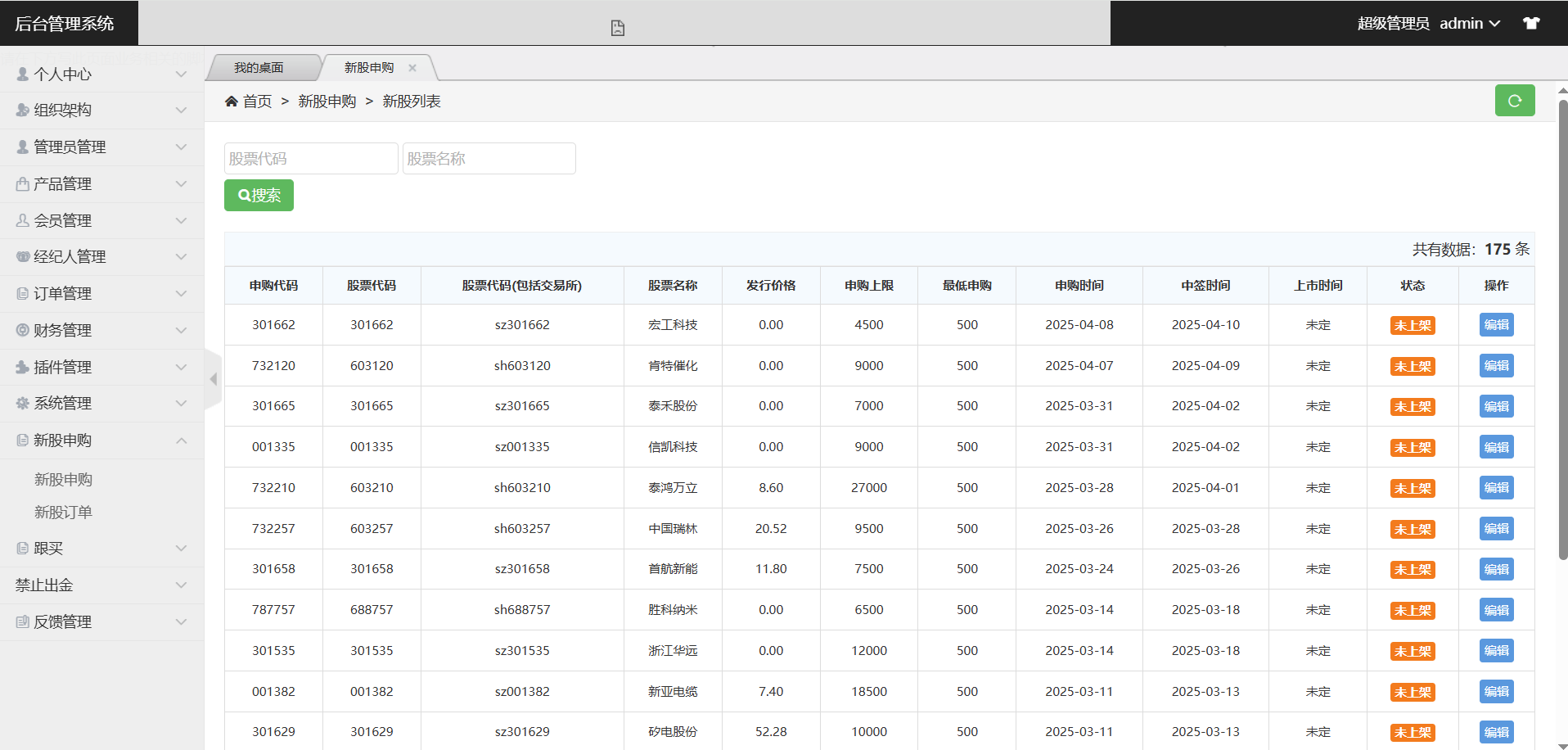This screenshot has width=1568, height=750.
Task: Collapse 新股申购 menu chevron
Action: [181, 441]
